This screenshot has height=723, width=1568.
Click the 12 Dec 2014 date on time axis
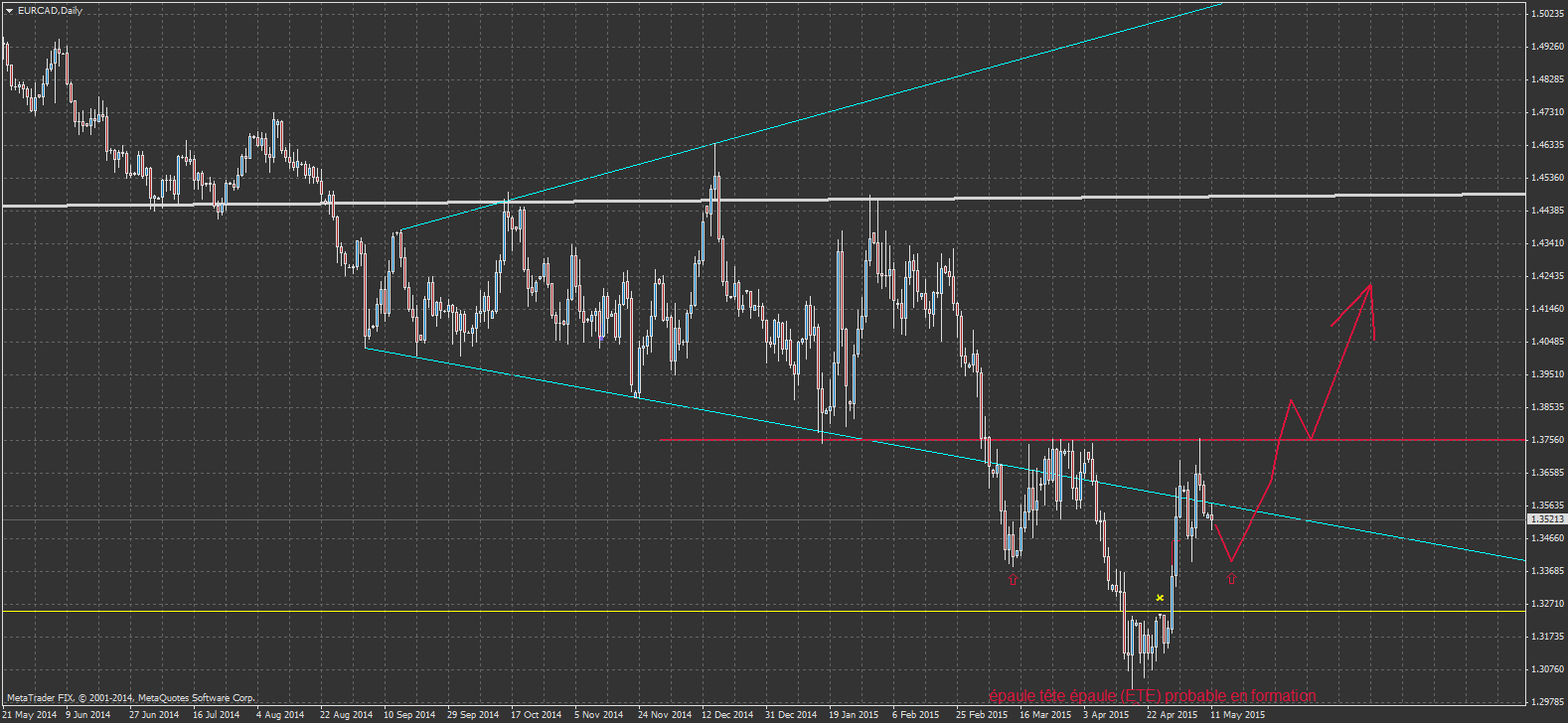(726, 714)
